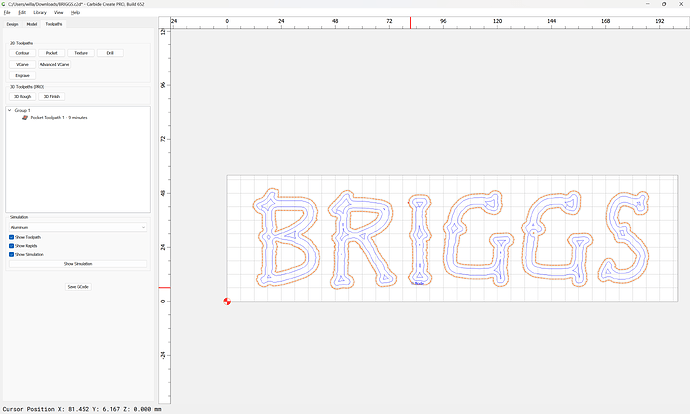Create an Advanced VCarve toolpath
Image resolution: width=690 pixels, height=414 pixels.
click(x=55, y=64)
